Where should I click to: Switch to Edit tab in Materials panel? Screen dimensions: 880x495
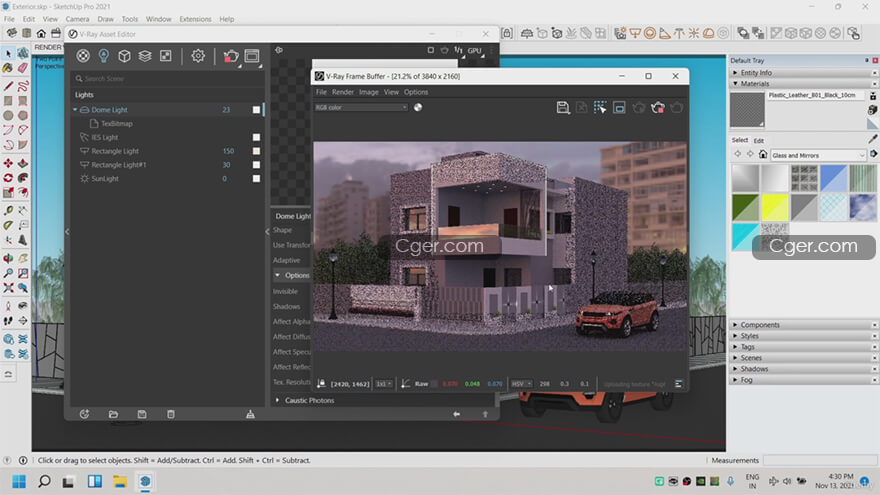[x=759, y=140]
